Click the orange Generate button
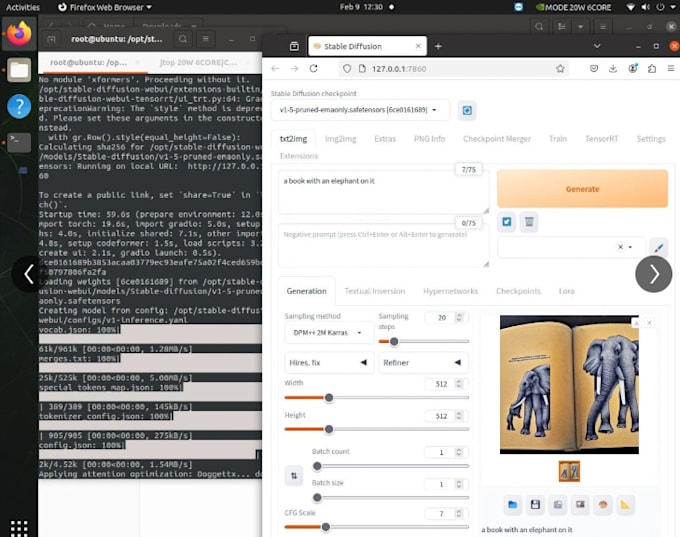 (x=582, y=189)
